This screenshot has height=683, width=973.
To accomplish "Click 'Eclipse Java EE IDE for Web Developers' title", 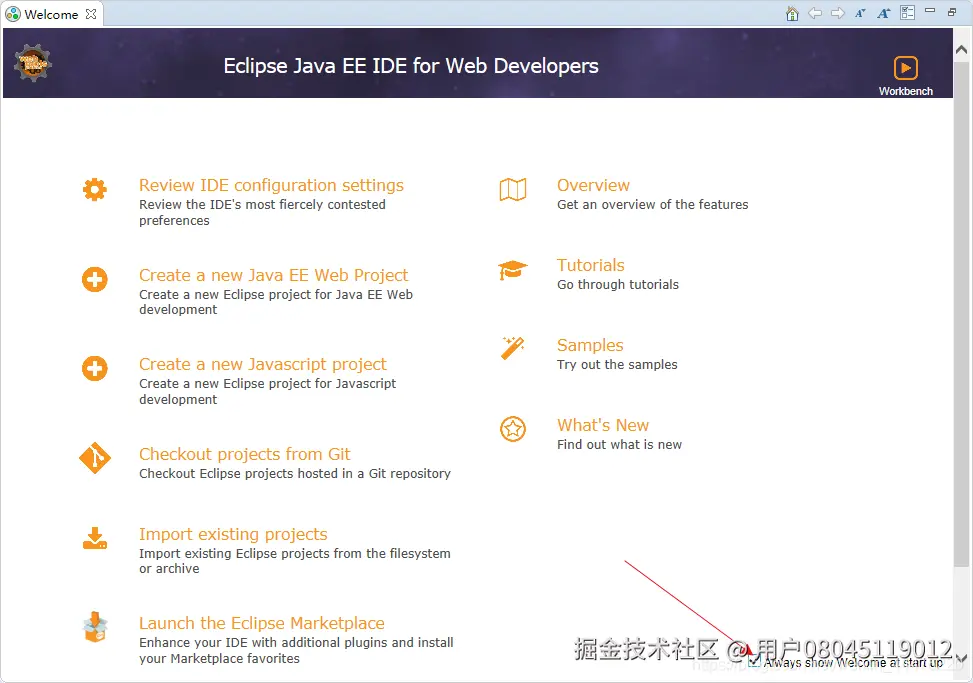I will tap(411, 66).
